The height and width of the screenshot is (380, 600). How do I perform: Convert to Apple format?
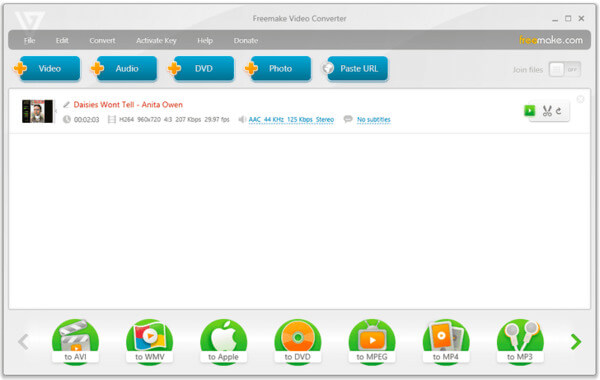(x=224, y=342)
